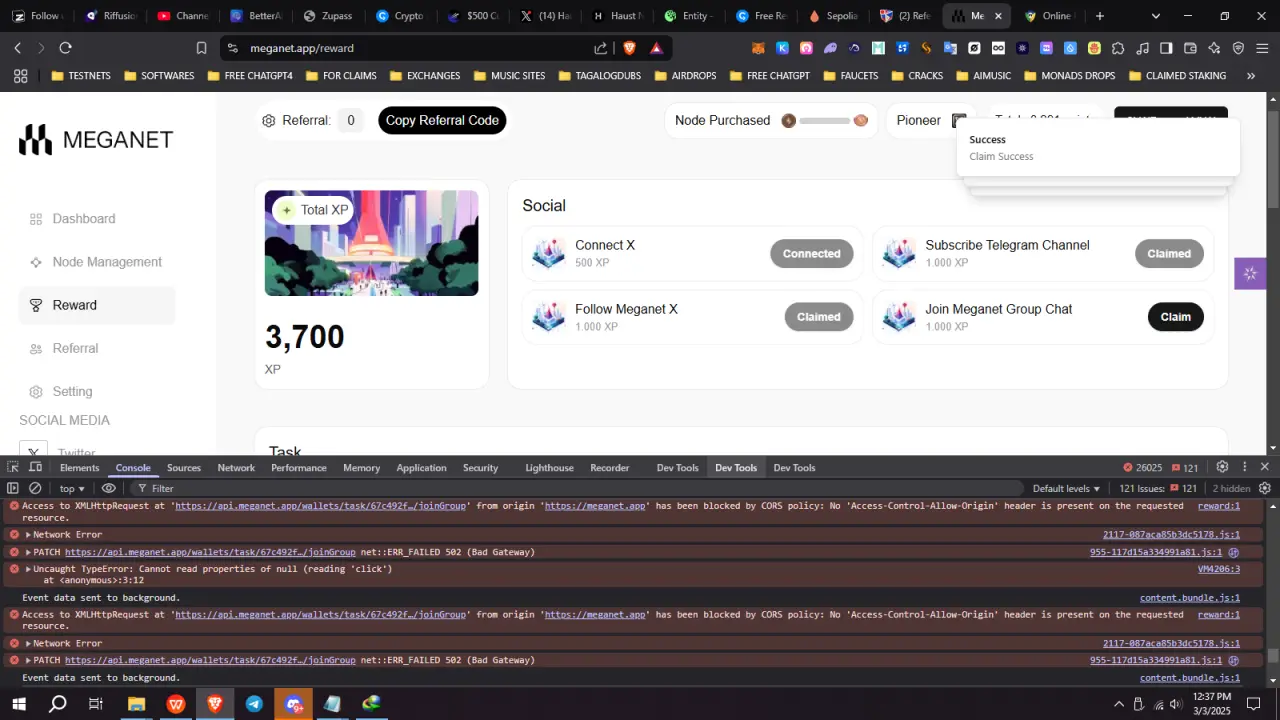Expand the last PATCH joinGroup error
The width and height of the screenshot is (1280, 720).
(28, 660)
